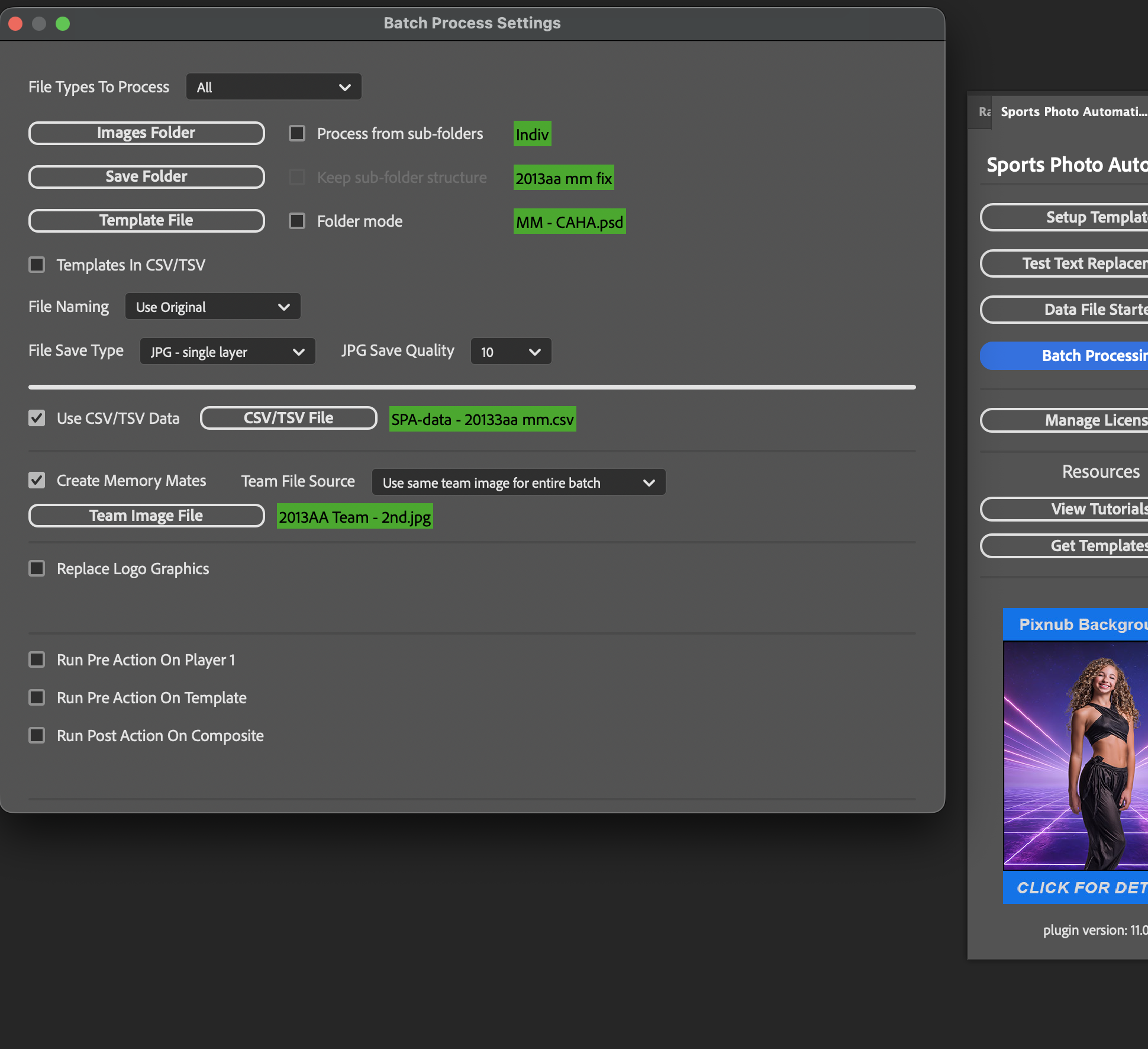The image size is (1148, 1049).
Task: Uncheck Use CSV/TSV Data checkbox
Action: 37,419
